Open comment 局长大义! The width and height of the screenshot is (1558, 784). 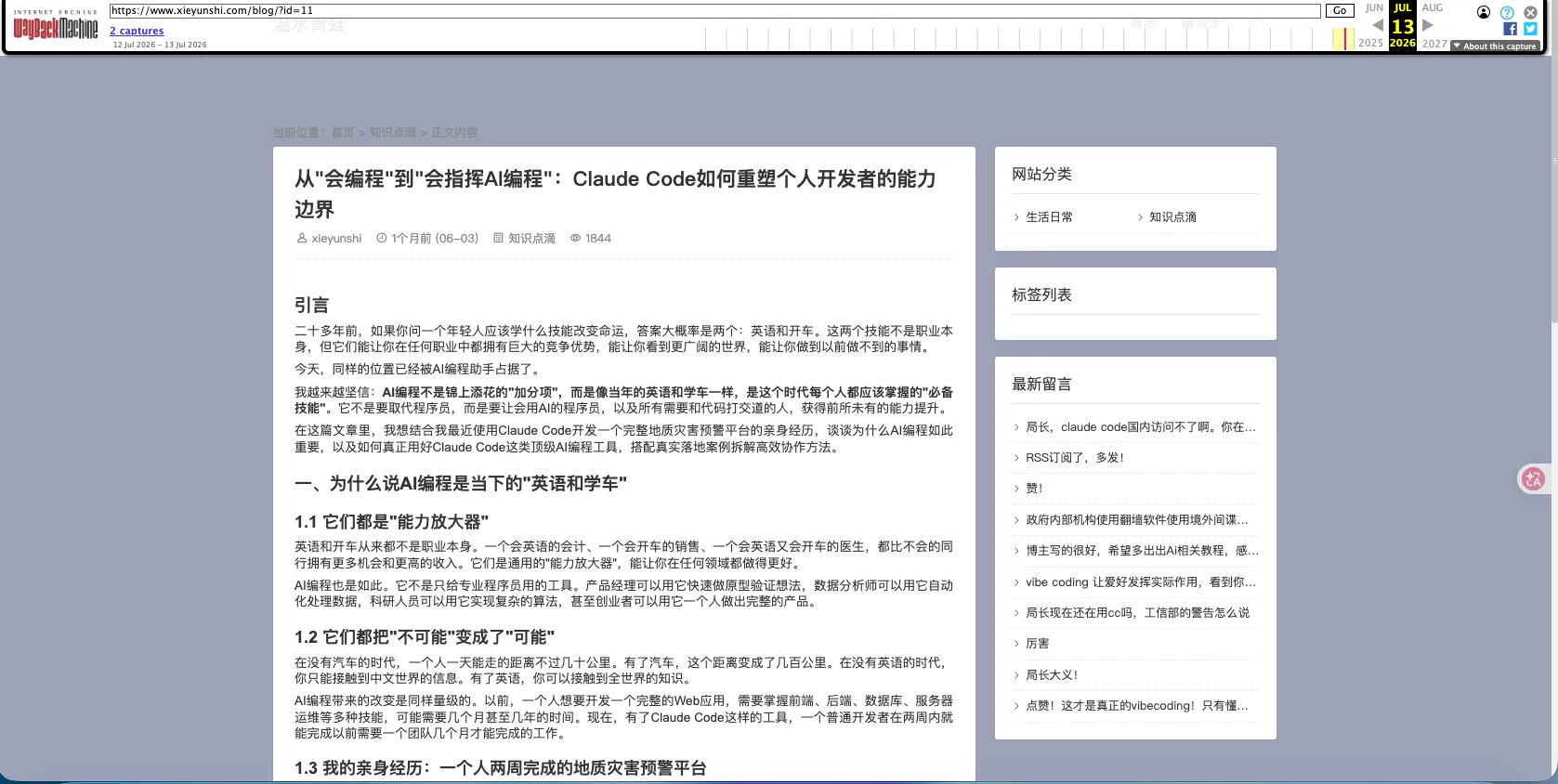point(1052,675)
